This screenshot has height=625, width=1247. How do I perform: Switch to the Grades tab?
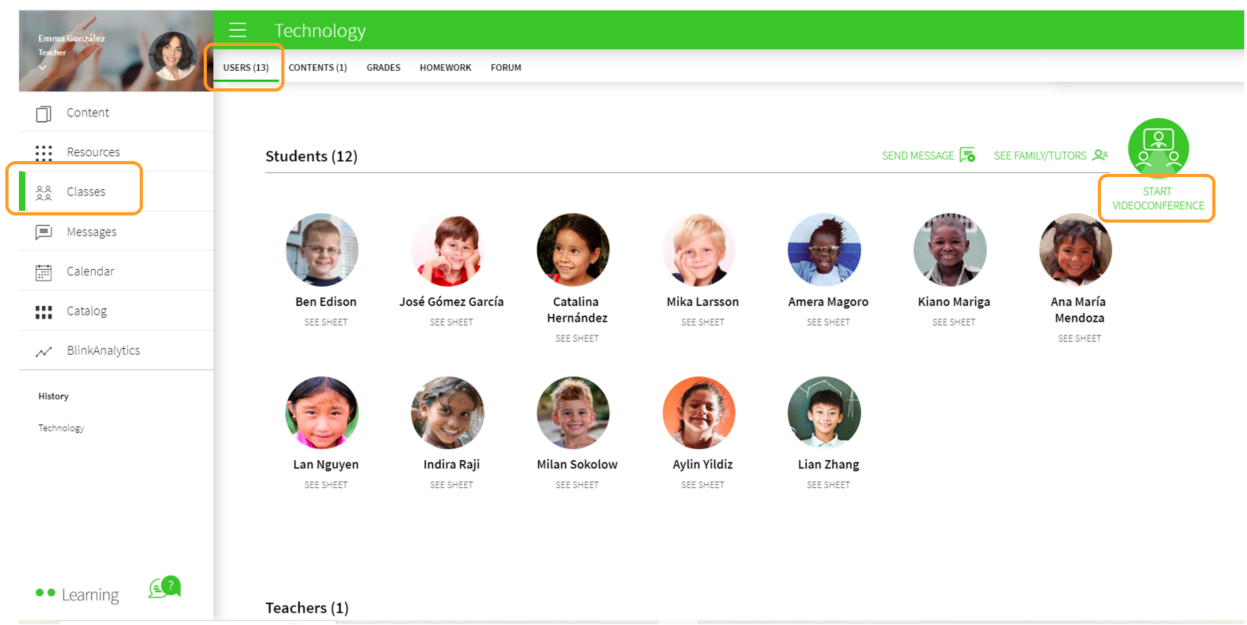[x=383, y=68]
